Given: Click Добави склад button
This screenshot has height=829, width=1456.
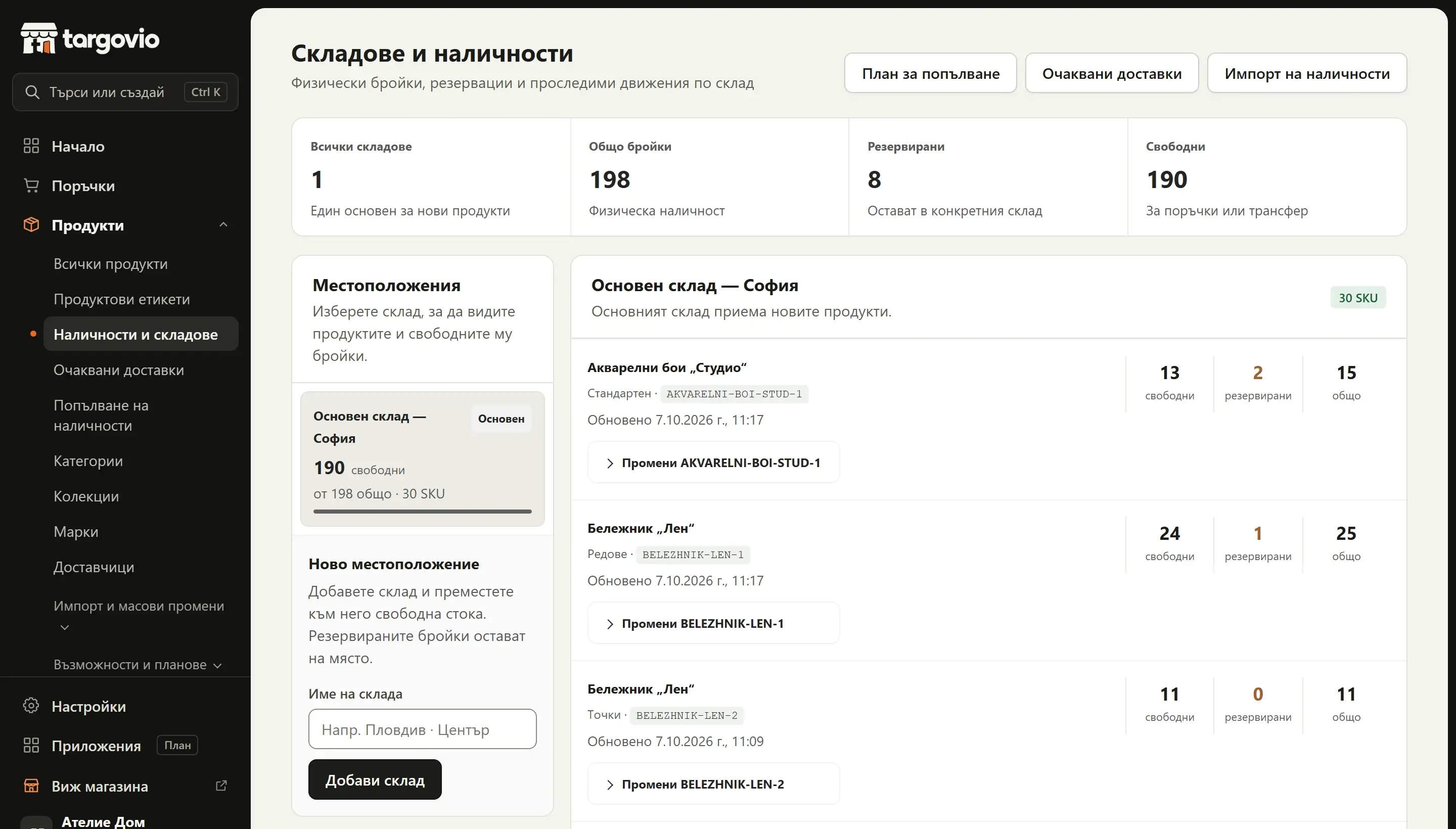Looking at the screenshot, I should pos(375,779).
